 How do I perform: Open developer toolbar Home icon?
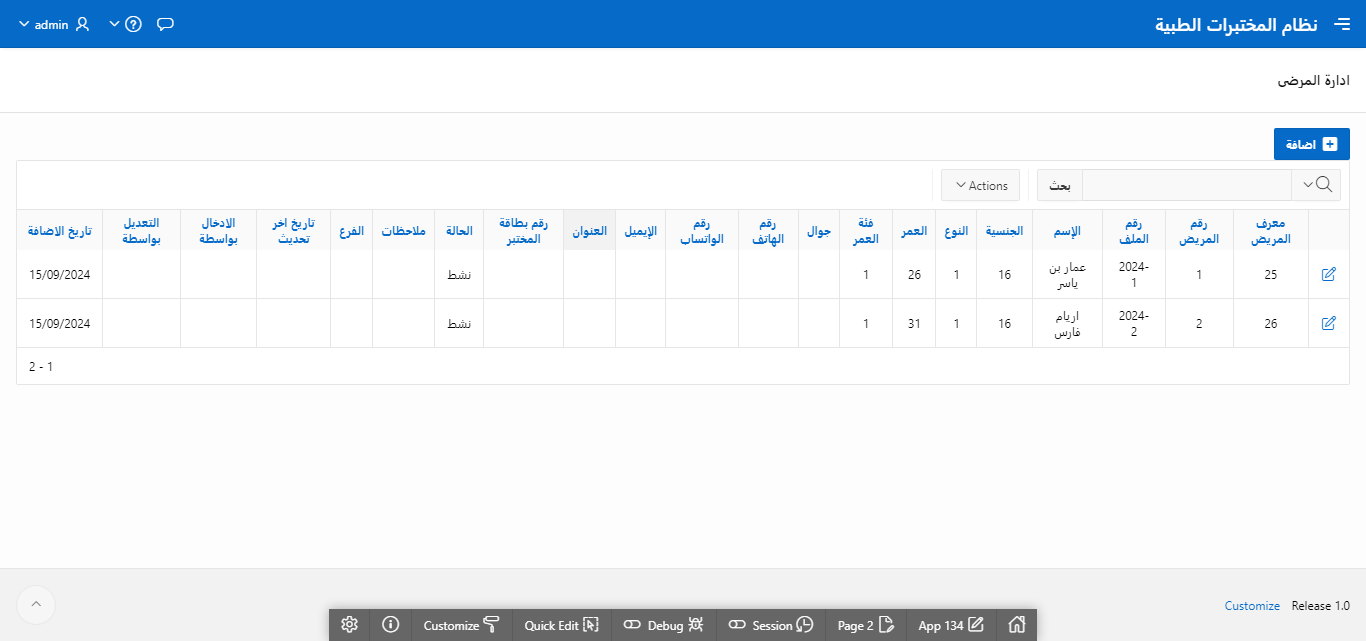(x=1017, y=625)
